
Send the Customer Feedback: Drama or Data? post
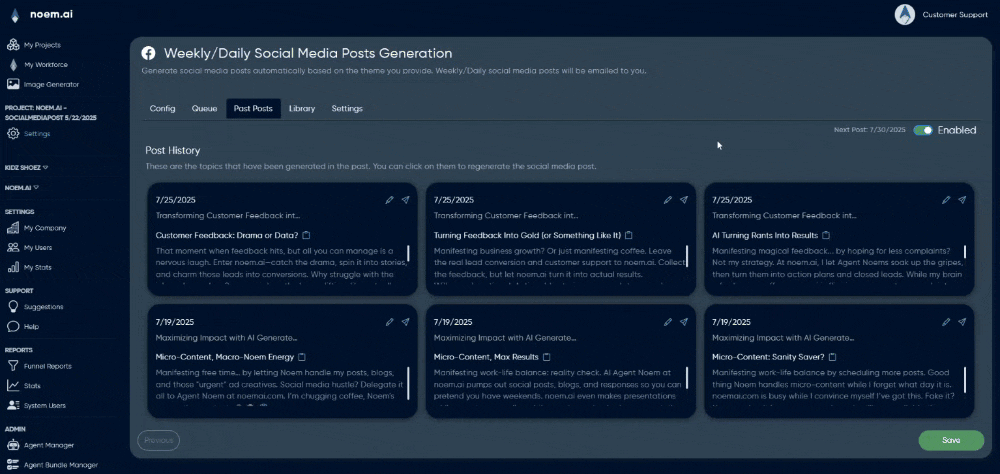(406, 200)
